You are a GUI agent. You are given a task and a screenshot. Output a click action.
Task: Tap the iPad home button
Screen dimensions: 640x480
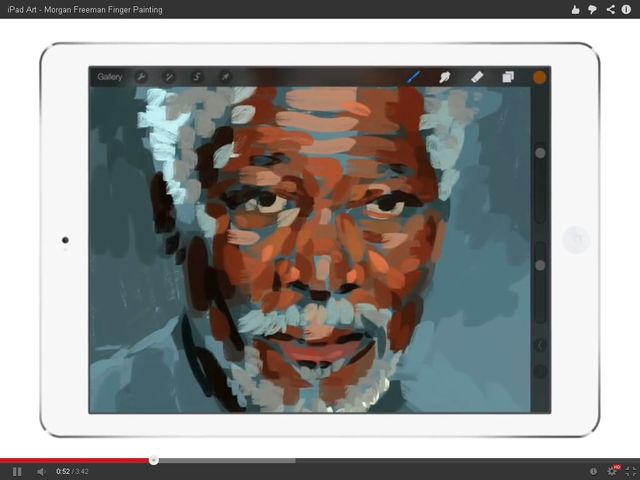pyautogui.click(x=576, y=240)
